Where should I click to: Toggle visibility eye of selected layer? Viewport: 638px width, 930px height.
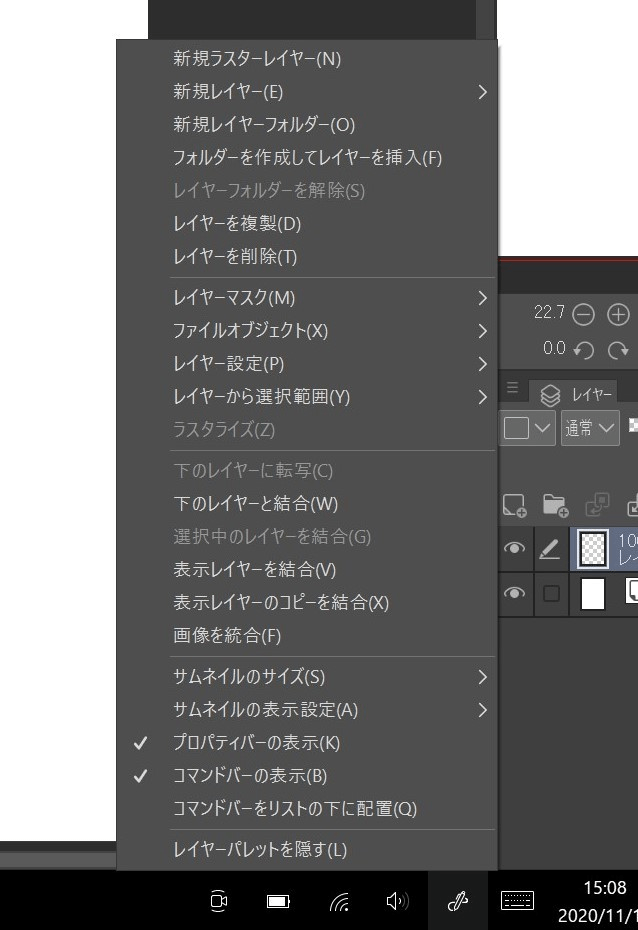514,548
